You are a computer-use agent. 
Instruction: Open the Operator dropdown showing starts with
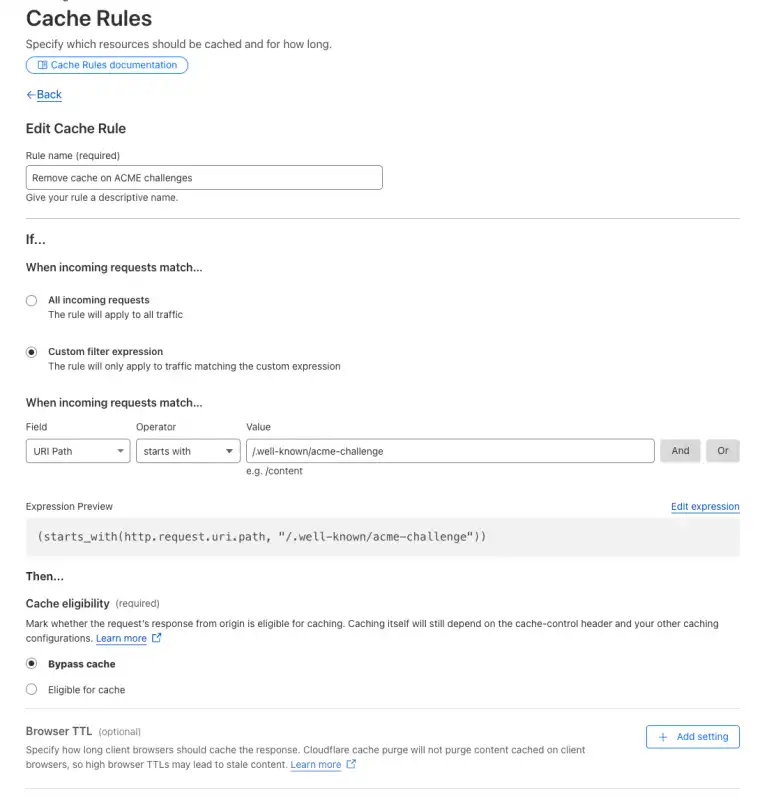[188, 451]
